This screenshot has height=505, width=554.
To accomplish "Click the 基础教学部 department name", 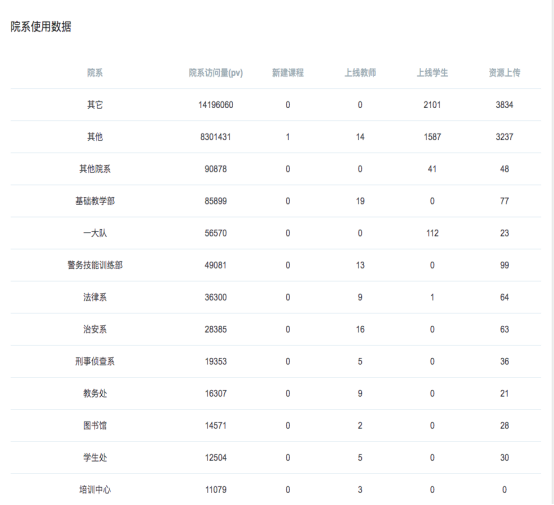I will [x=95, y=201].
